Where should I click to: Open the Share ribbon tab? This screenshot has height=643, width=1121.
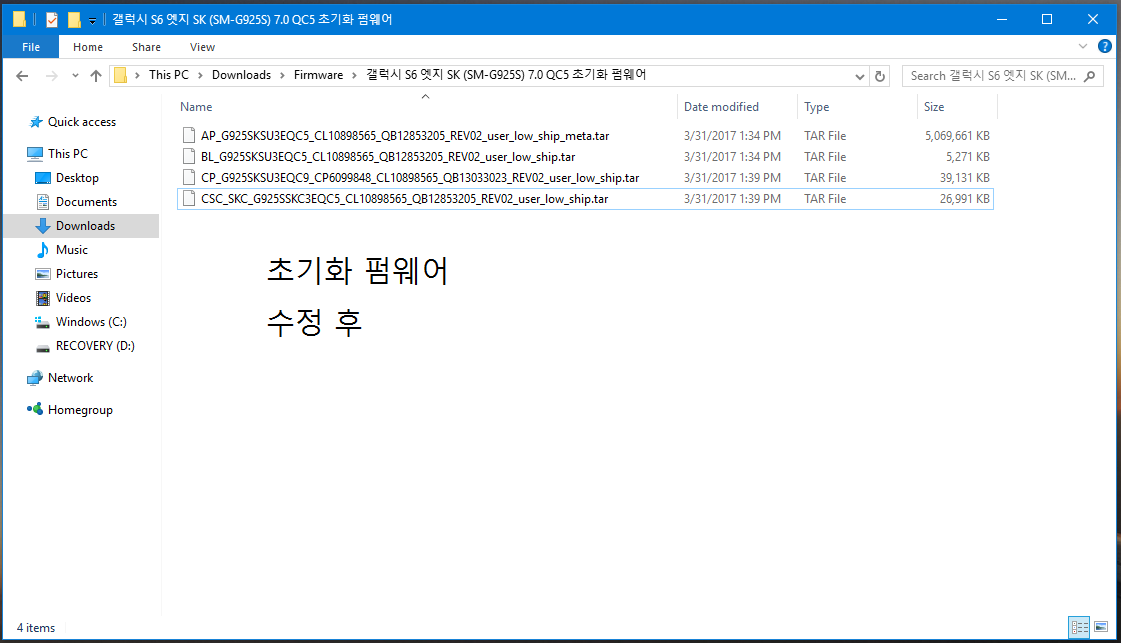146,47
